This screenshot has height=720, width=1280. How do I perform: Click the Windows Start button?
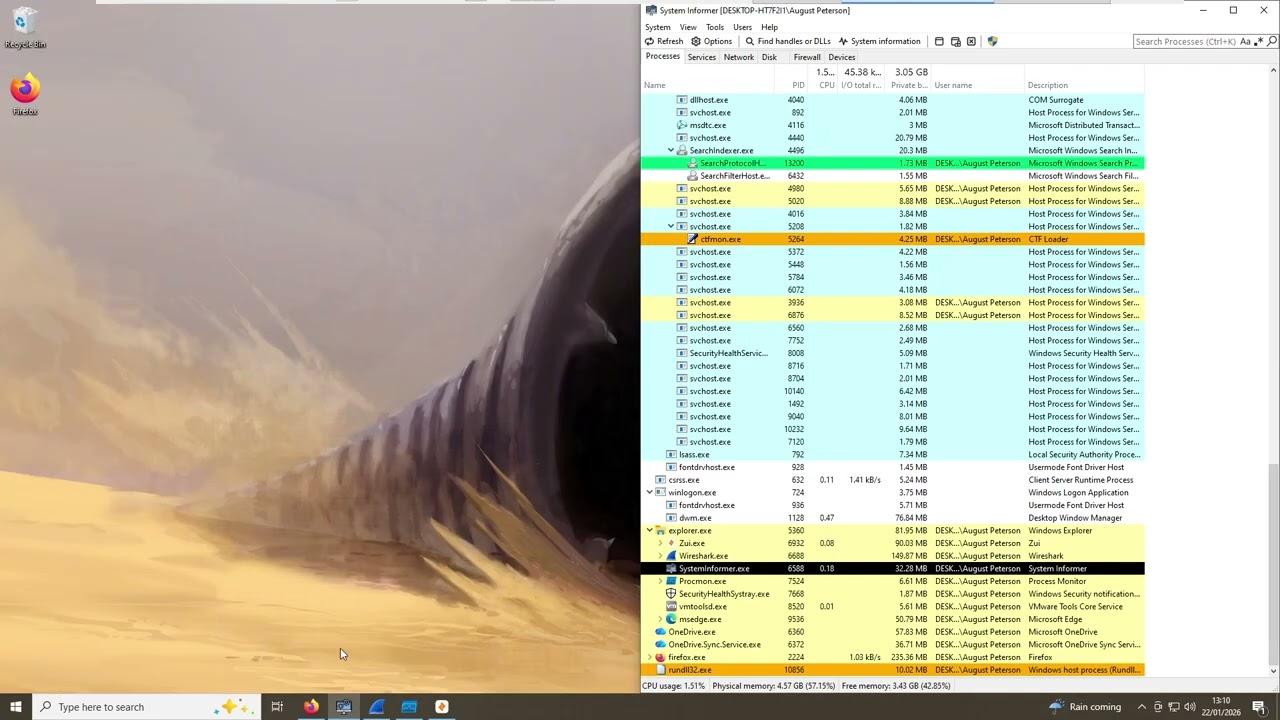coord(15,707)
